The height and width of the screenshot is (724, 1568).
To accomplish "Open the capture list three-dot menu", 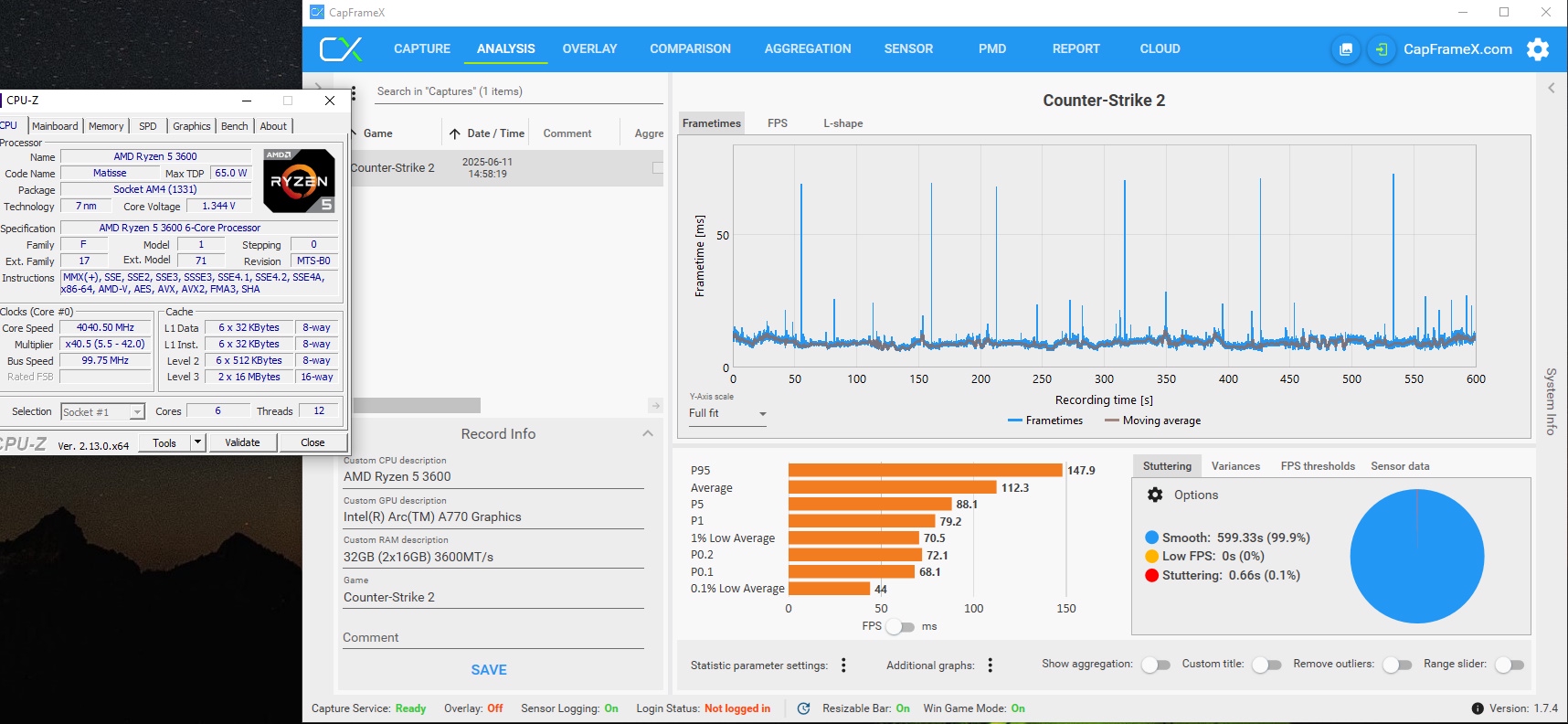I will (x=353, y=92).
